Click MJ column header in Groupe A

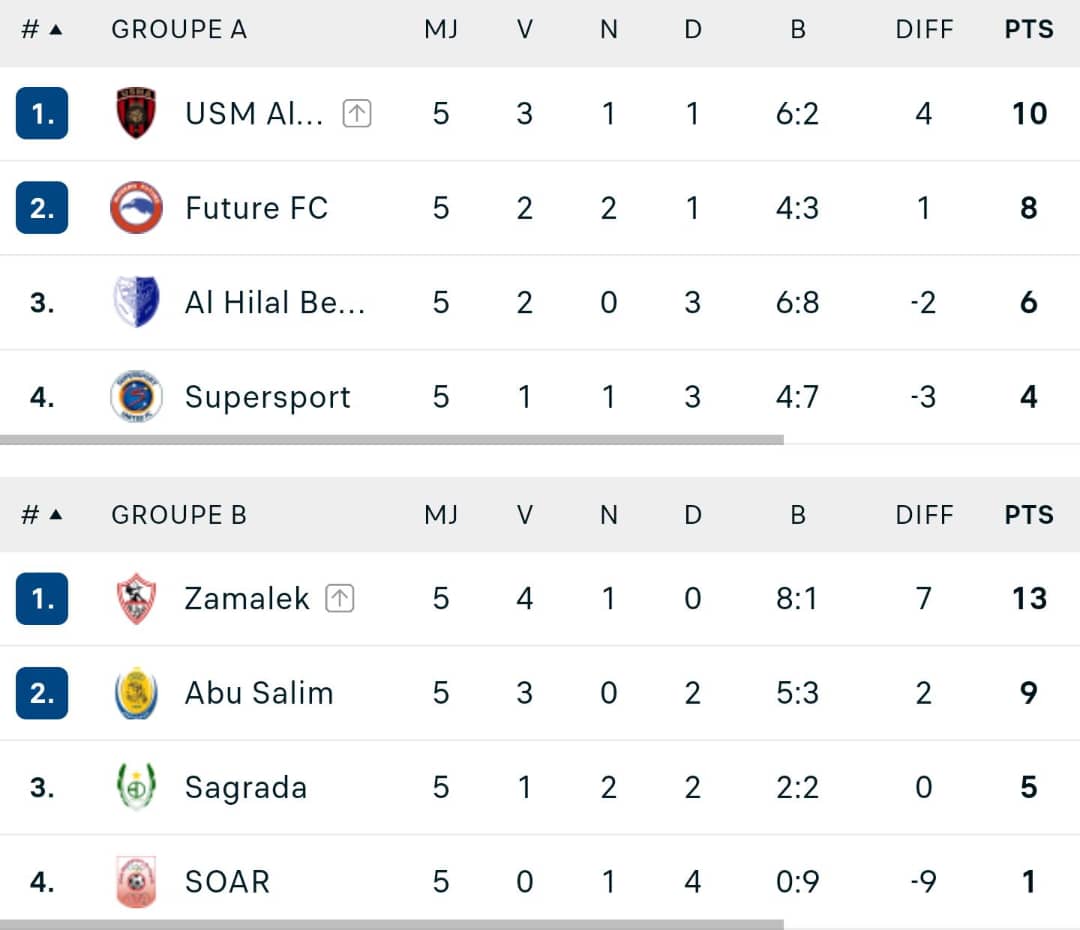pos(441,30)
